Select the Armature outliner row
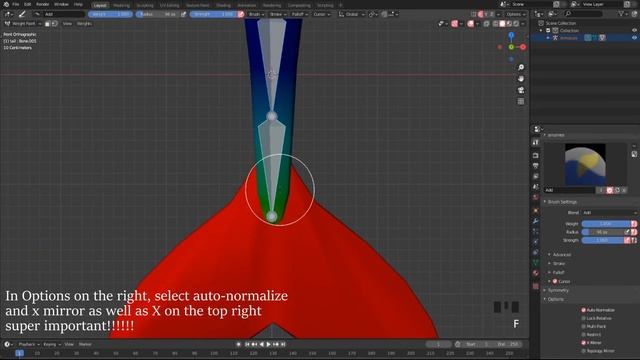Image resolution: width=640 pixels, height=360 pixels. click(585, 38)
